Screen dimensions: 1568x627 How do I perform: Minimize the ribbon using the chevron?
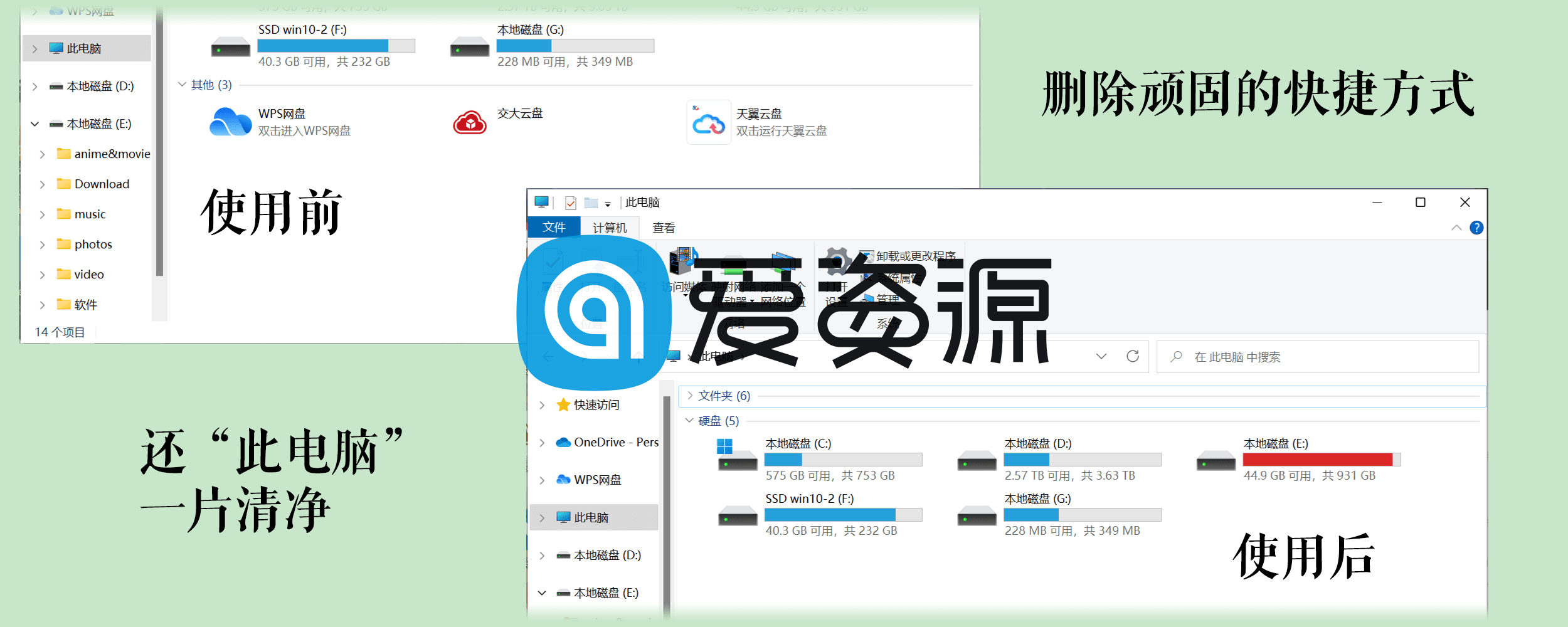[1456, 228]
